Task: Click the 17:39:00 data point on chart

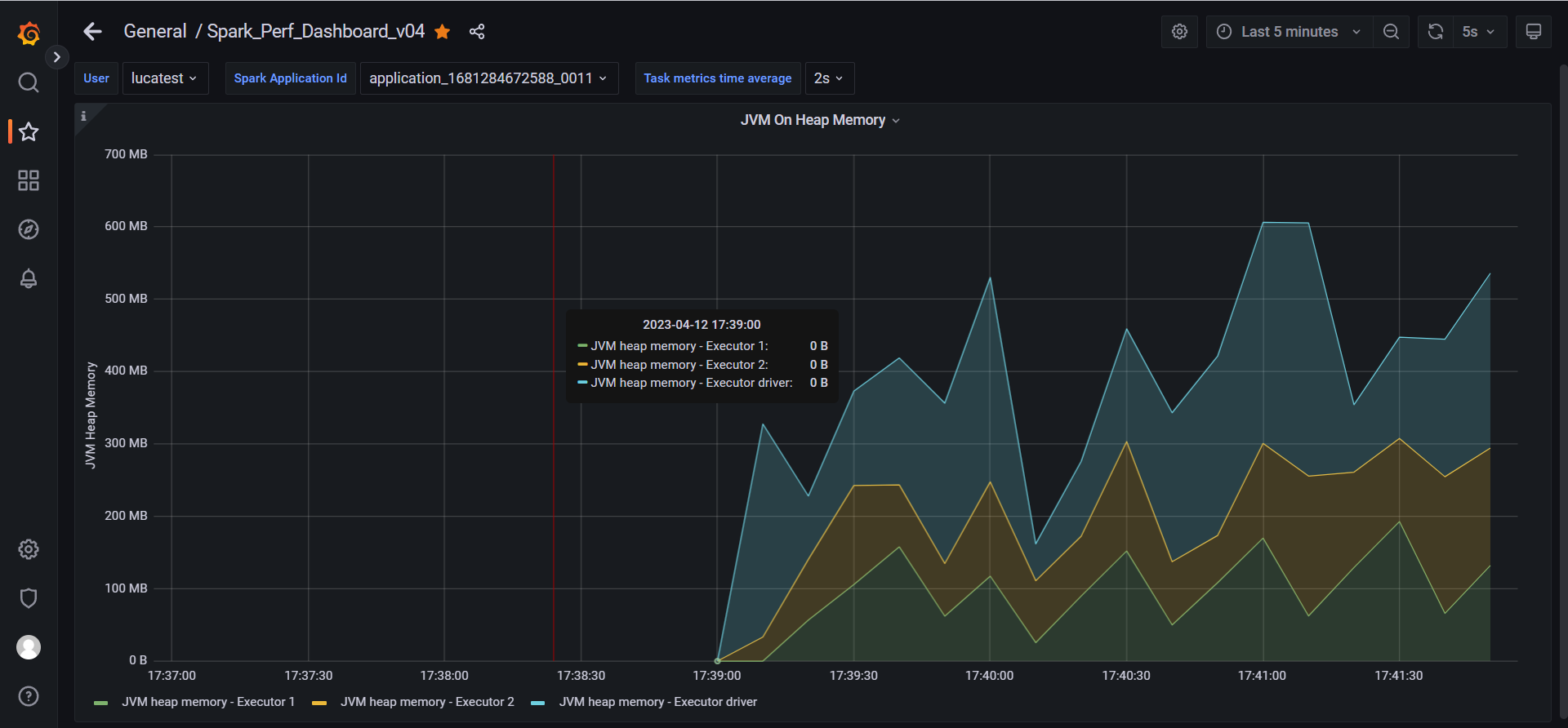Action: coord(717,660)
